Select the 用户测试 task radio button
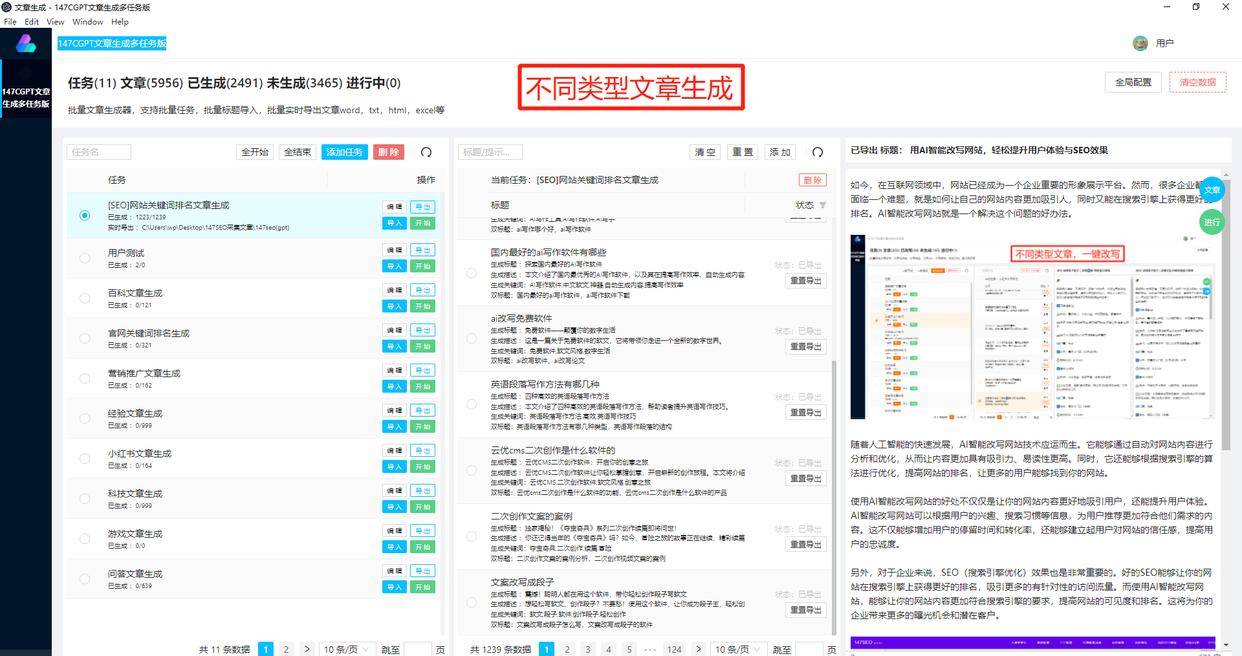The width and height of the screenshot is (1242, 656). click(85, 258)
